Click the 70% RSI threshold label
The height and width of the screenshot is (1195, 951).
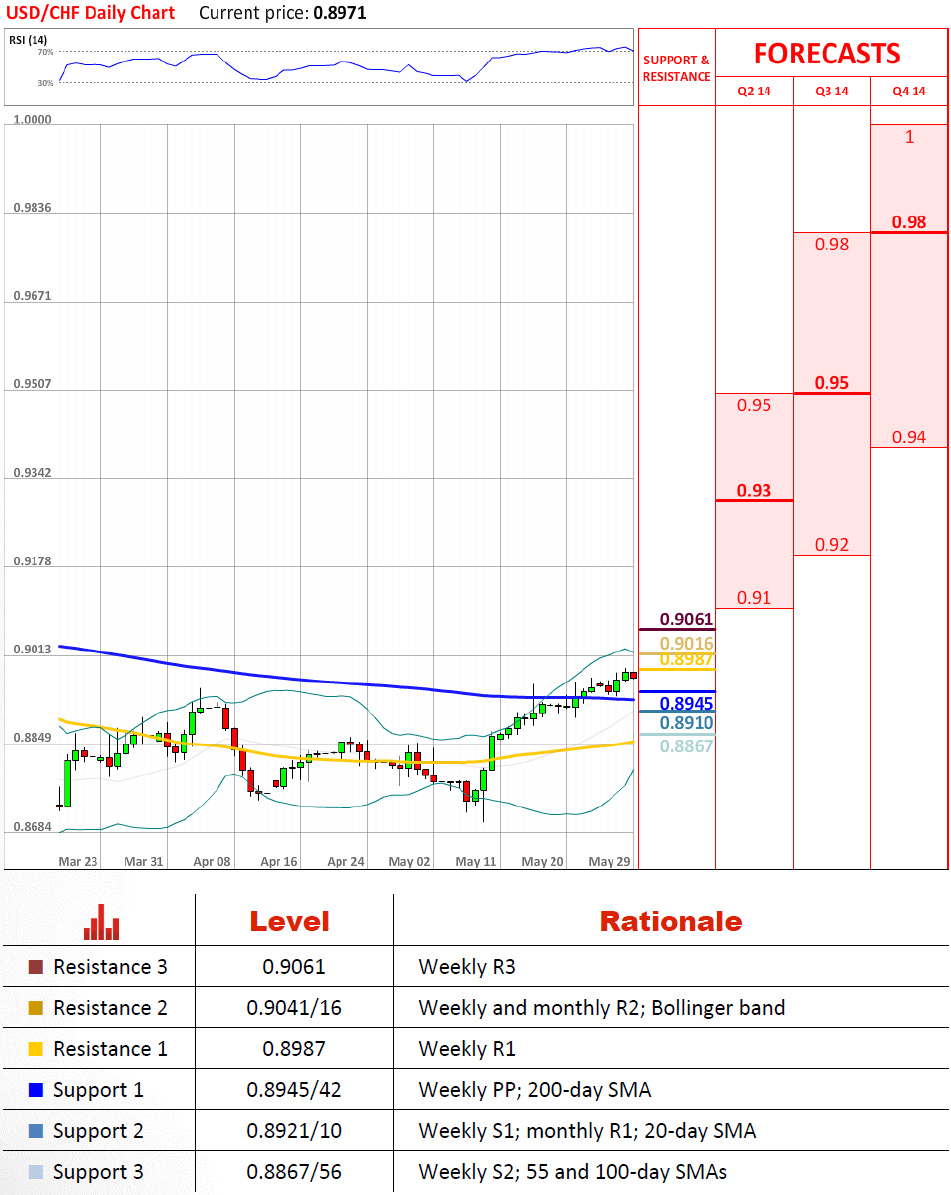coord(46,53)
